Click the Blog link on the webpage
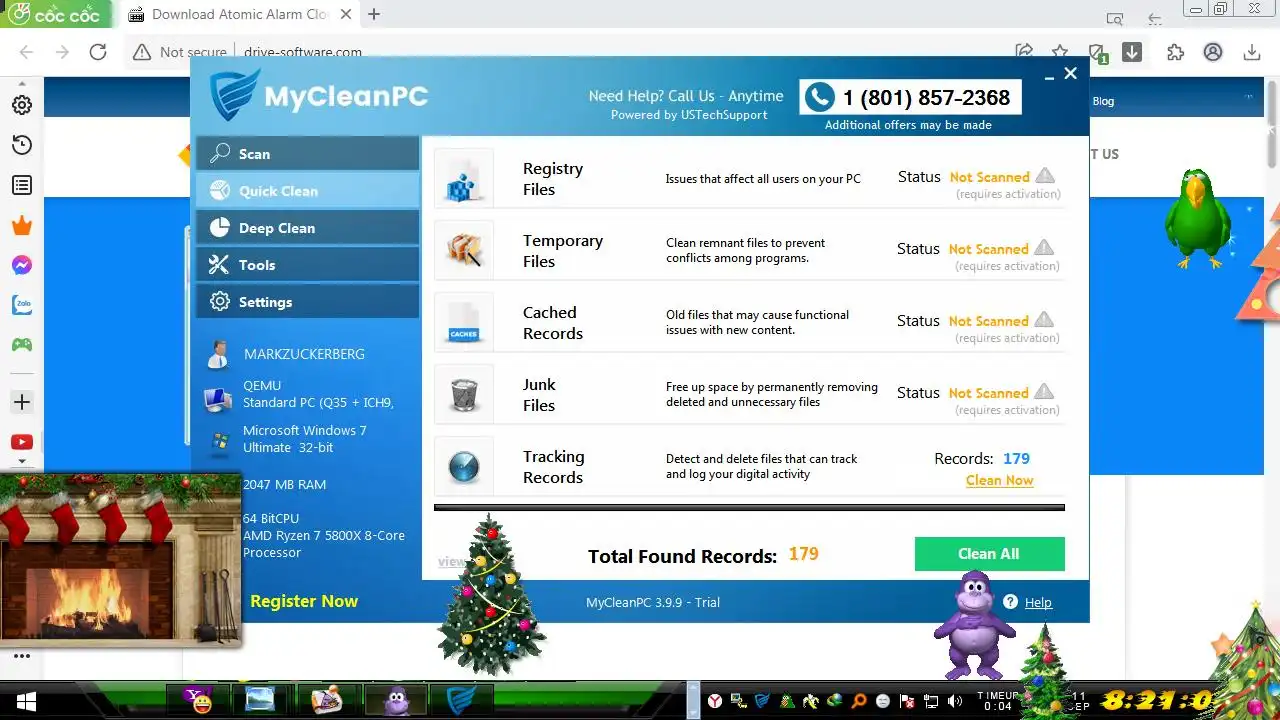Image resolution: width=1280 pixels, height=720 pixels. [1103, 101]
